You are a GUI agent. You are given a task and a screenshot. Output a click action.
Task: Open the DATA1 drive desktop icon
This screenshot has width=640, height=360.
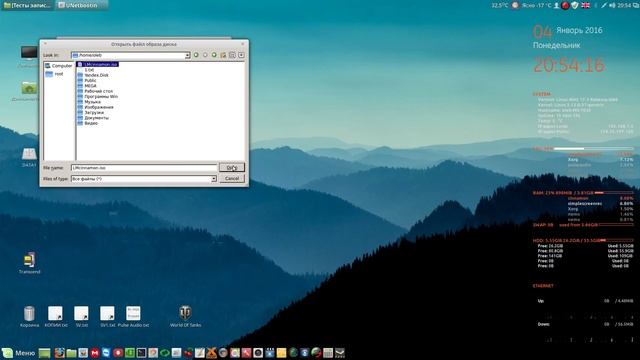pos(29,157)
